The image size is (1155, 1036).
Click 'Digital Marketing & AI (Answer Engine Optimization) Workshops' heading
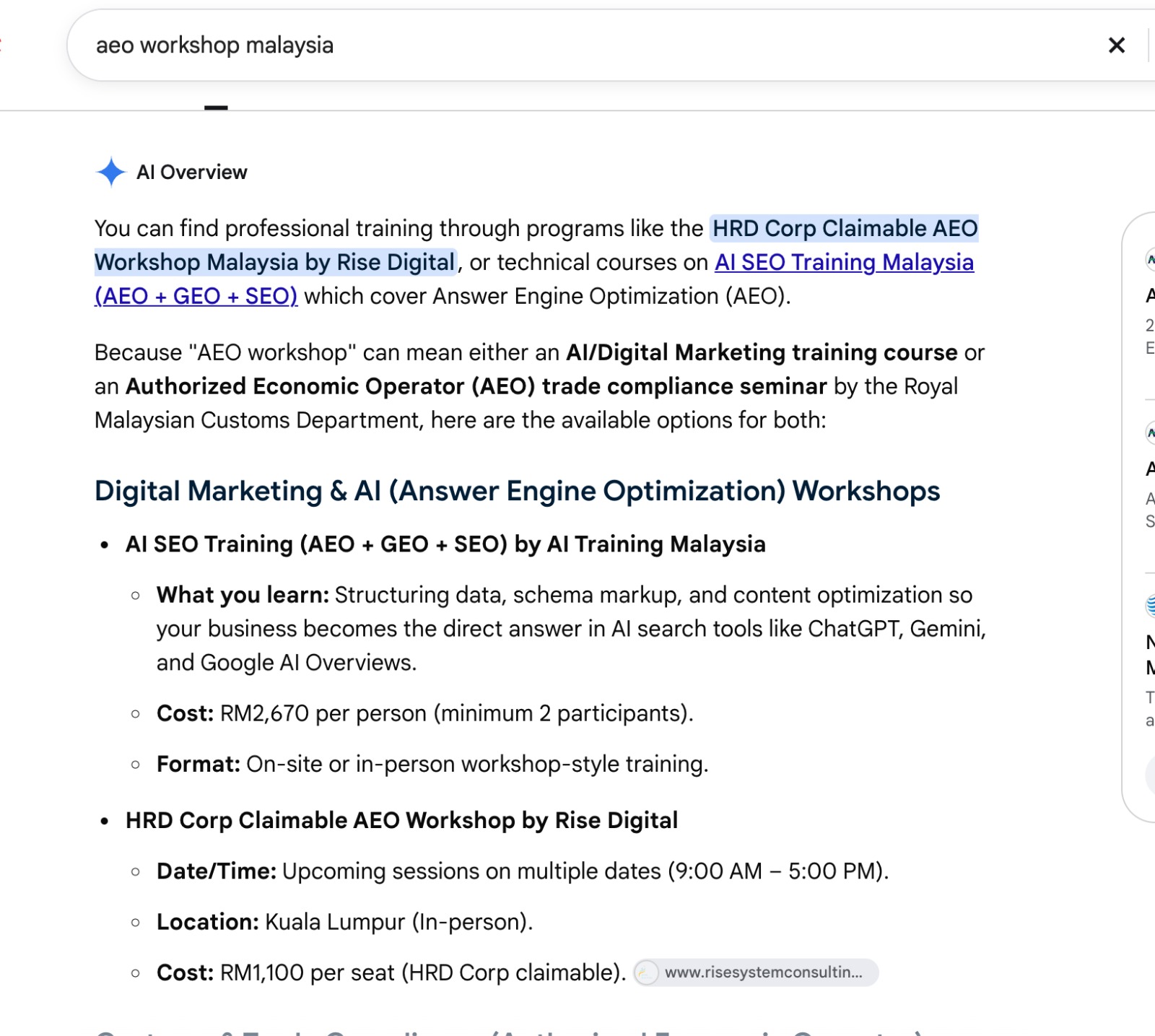click(517, 491)
